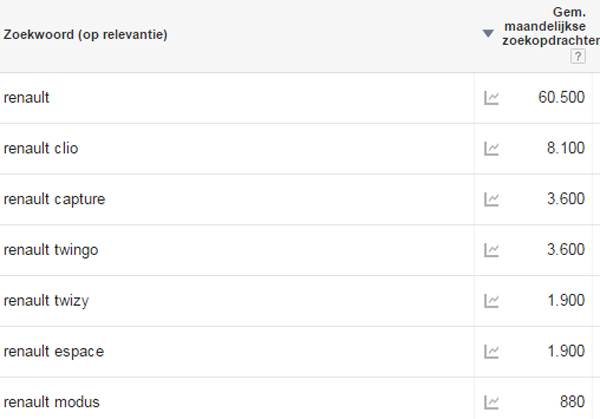This screenshot has width=600, height=419.
Task: Choose the renault espace keyword
Action: coord(54,352)
